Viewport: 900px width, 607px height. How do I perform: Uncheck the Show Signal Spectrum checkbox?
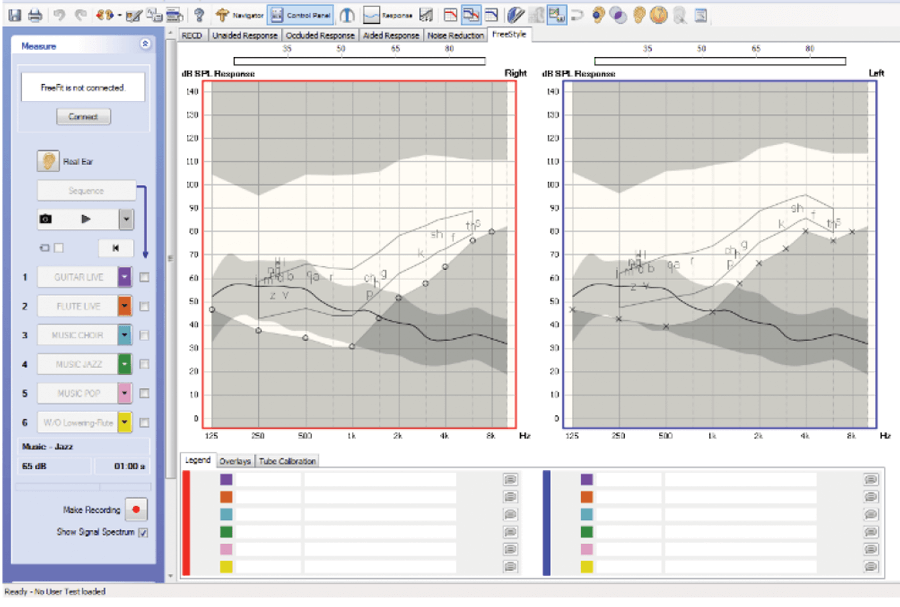pos(143,532)
